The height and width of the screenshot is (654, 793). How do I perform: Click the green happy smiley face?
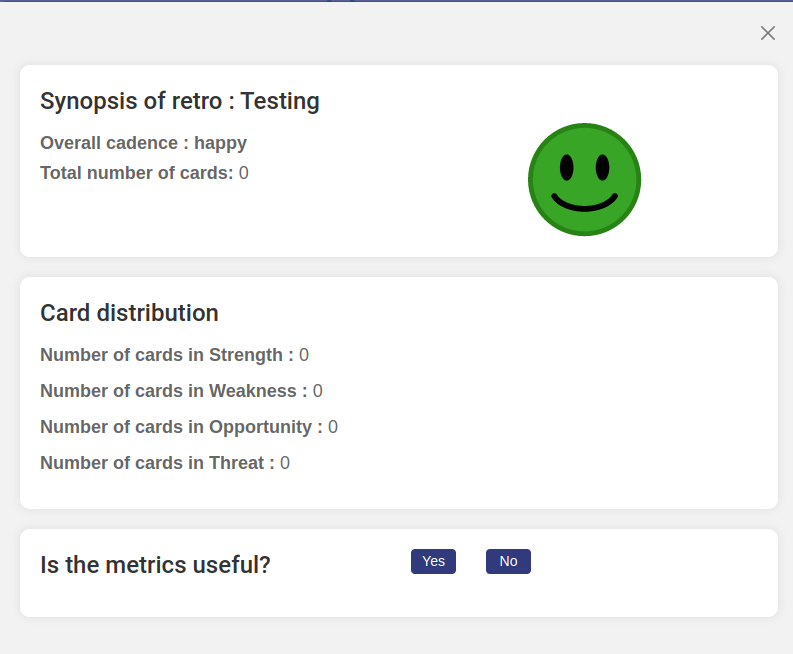click(x=584, y=180)
